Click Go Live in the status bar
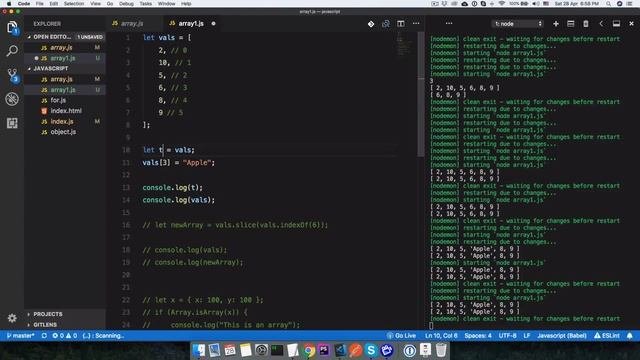This screenshot has height=360, width=640. coord(401,336)
